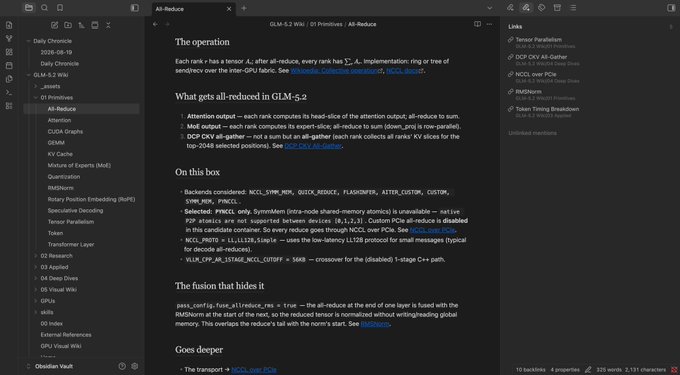Open Token Timing Breakdown from Links panel

547,109
